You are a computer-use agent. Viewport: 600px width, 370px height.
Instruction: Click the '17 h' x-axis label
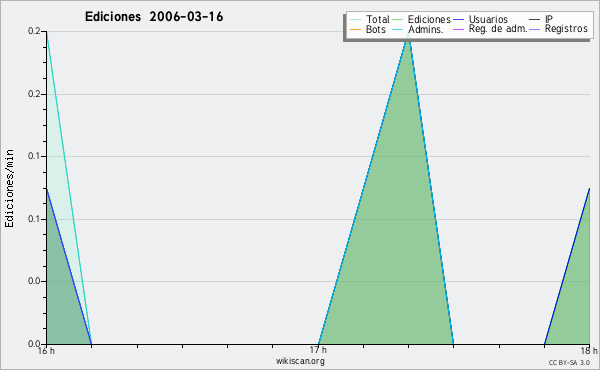point(318,350)
